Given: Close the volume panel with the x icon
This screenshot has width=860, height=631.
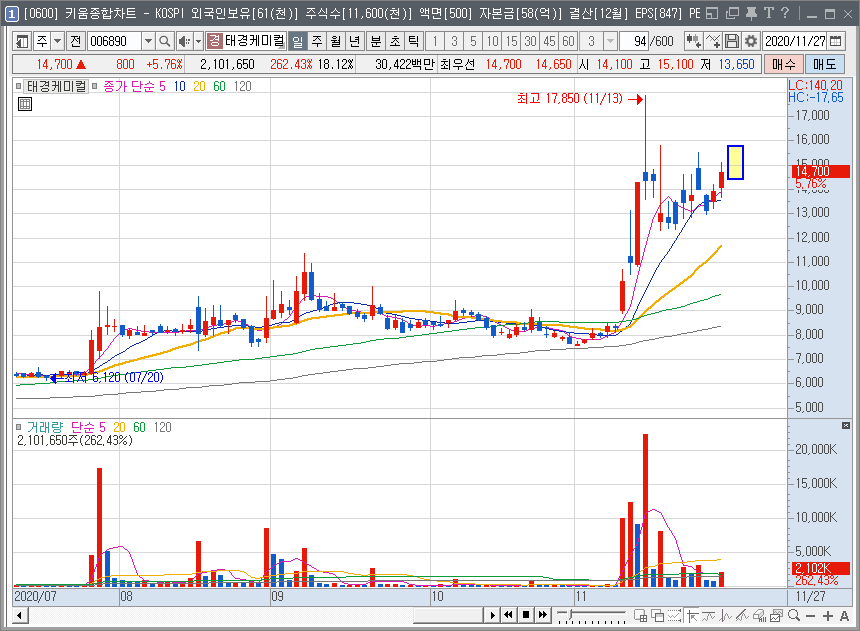Looking at the screenshot, I should (x=846, y=426).
